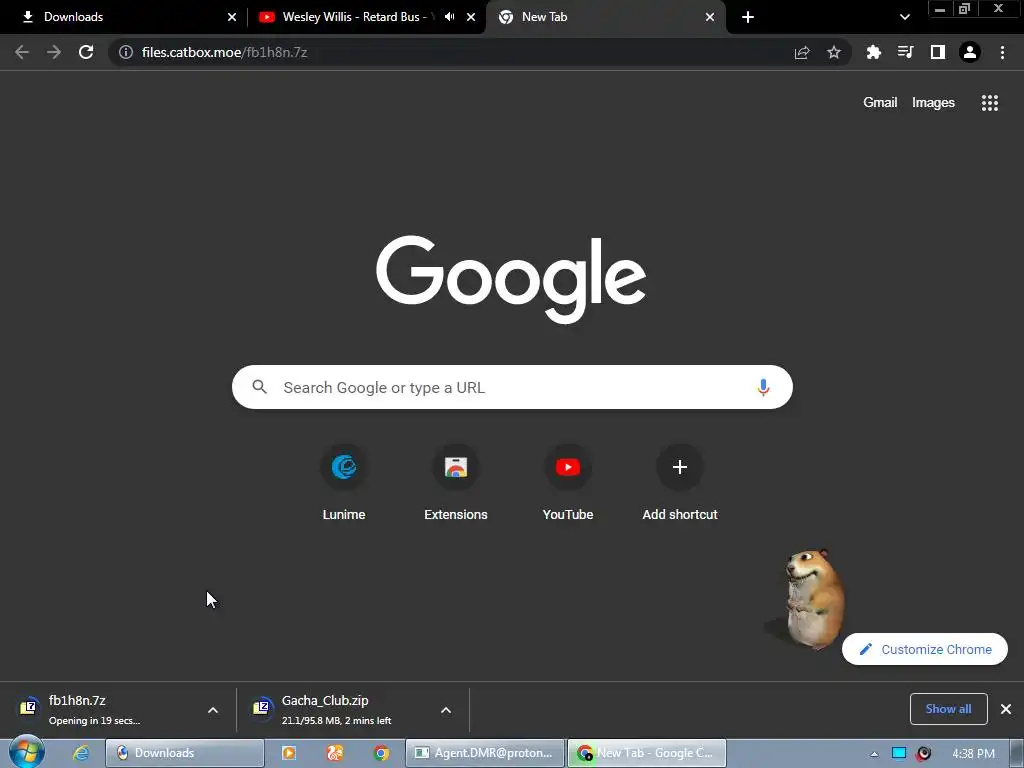Focus the Google search box
1024x768 pixels.
point(512,387)
